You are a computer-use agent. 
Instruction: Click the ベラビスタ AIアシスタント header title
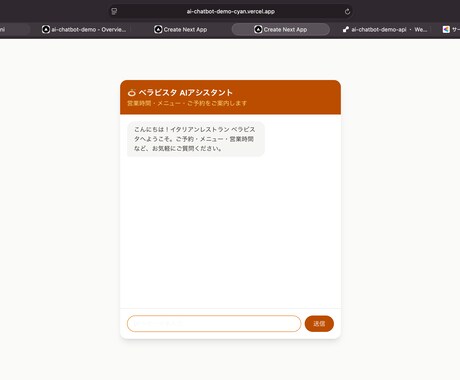click(x=186, y=93)
